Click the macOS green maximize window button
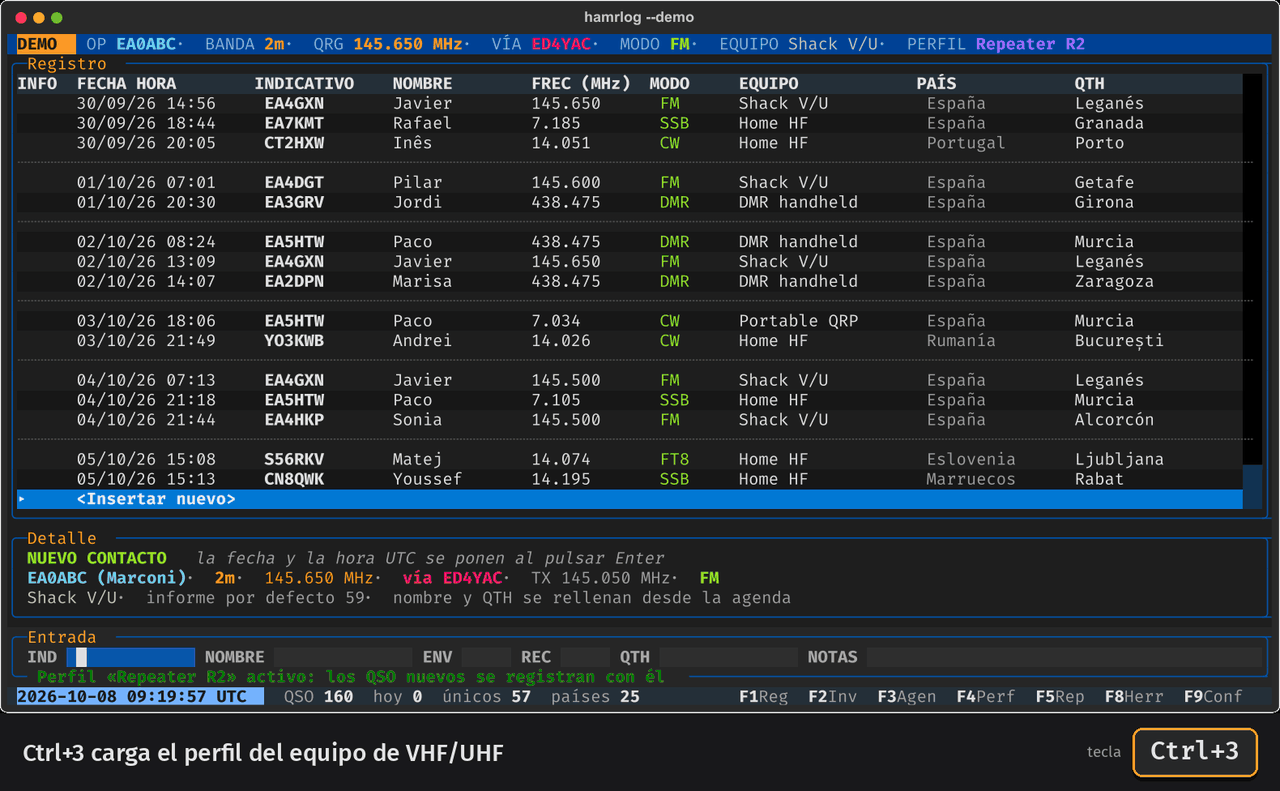 (x=57, y=18)
